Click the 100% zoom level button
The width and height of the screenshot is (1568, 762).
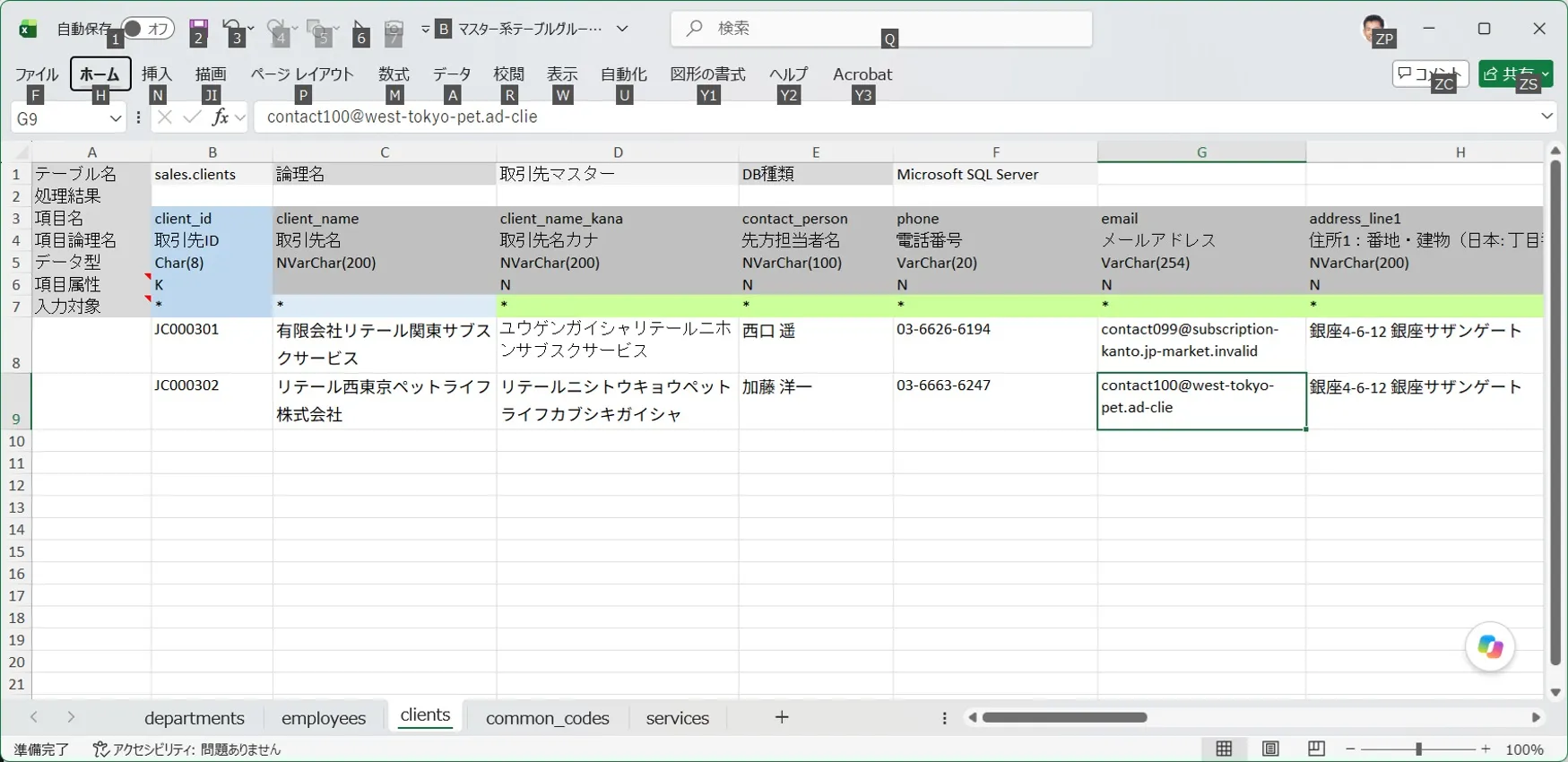[x=1524, y=749]
